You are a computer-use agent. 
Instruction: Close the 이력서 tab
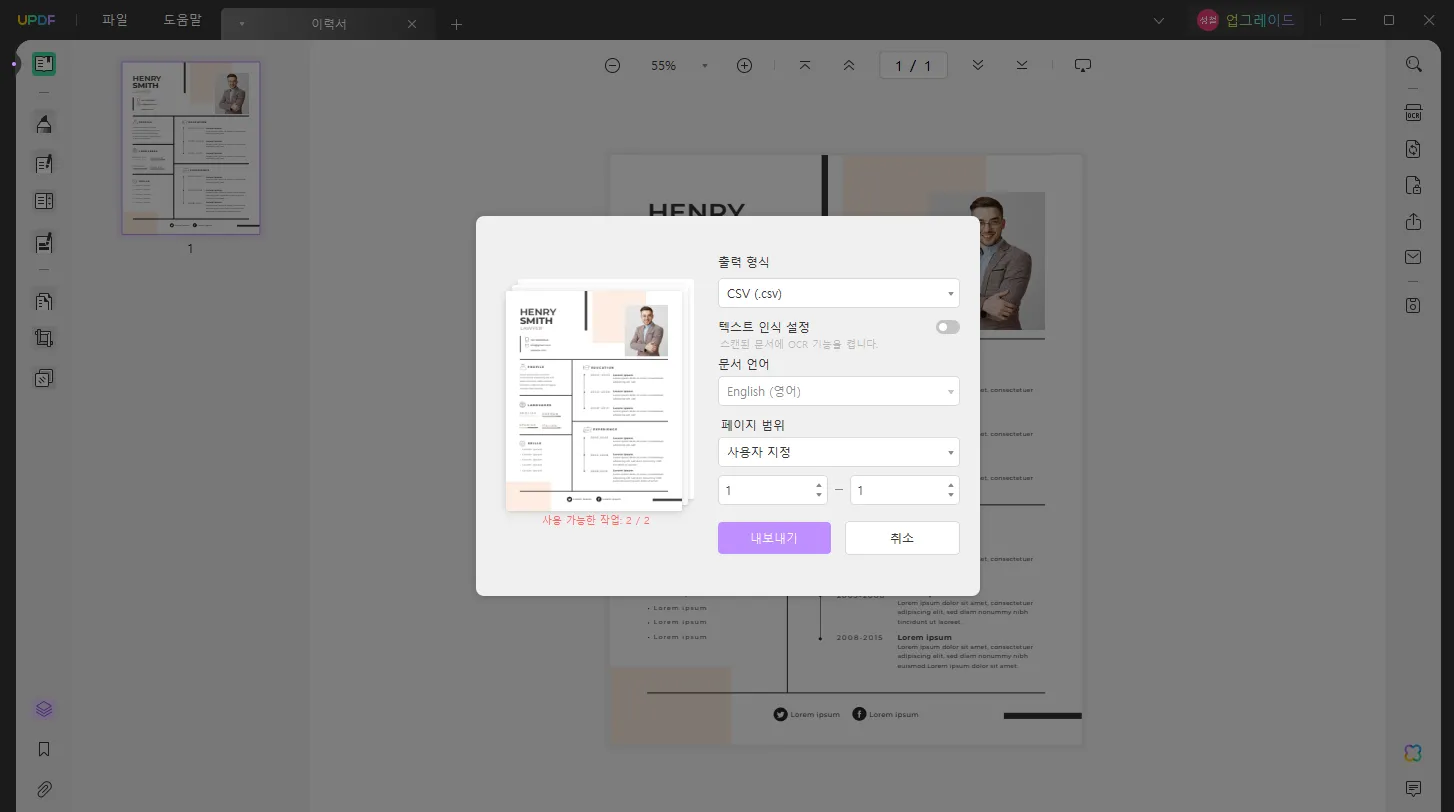pos(412,24)
